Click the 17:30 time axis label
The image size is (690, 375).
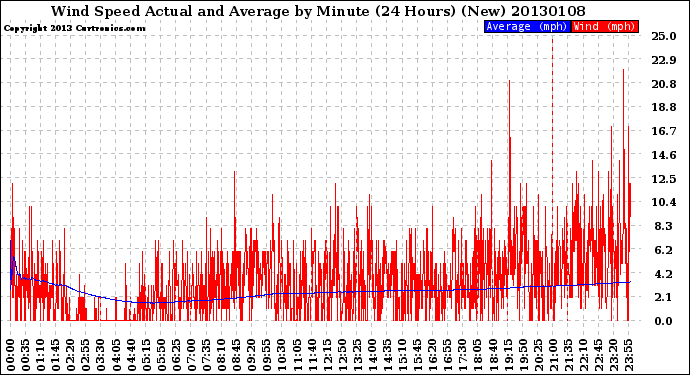pos(462,355)
